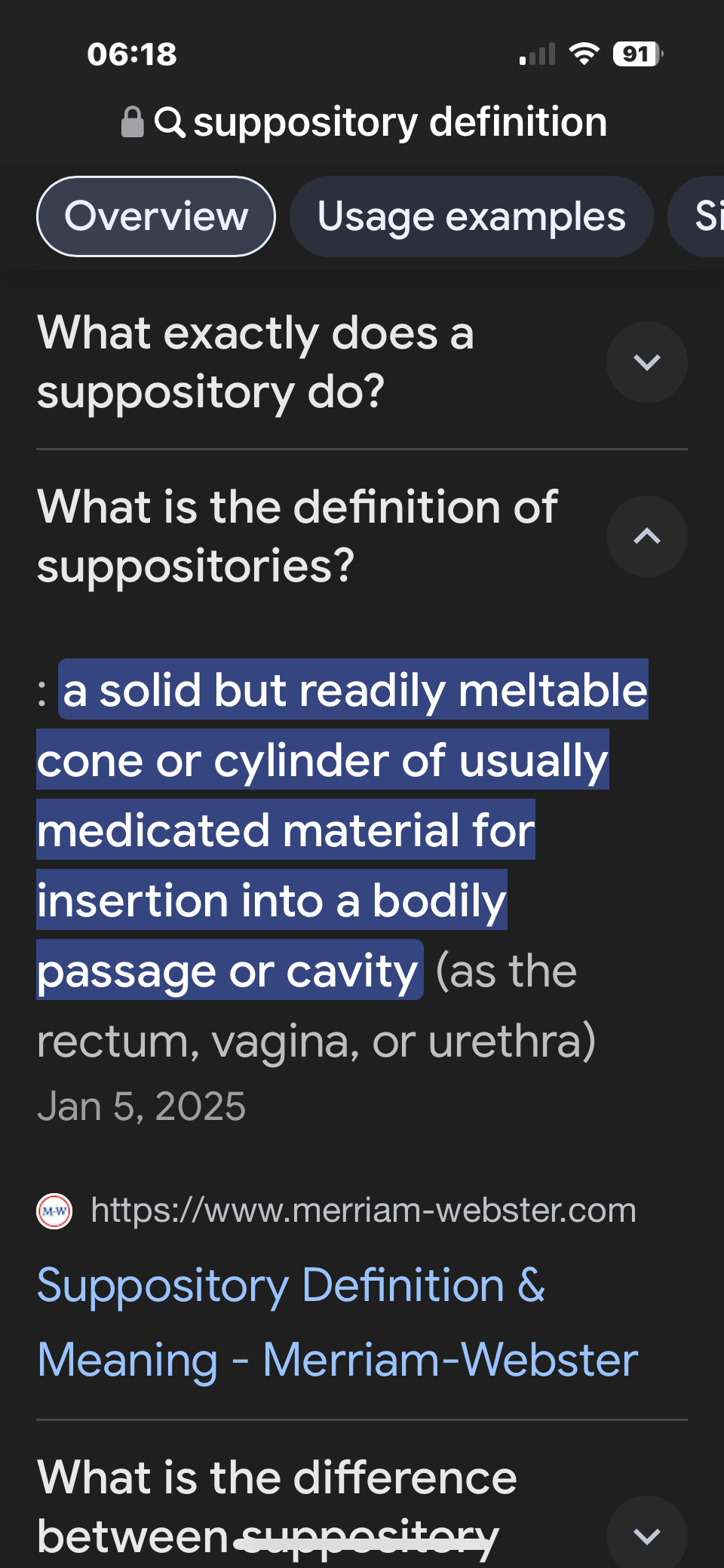Image resolution: width=724 pixels, height=1568 pixels.
Task: Select the Overview tab
Action: click(156, 216)
